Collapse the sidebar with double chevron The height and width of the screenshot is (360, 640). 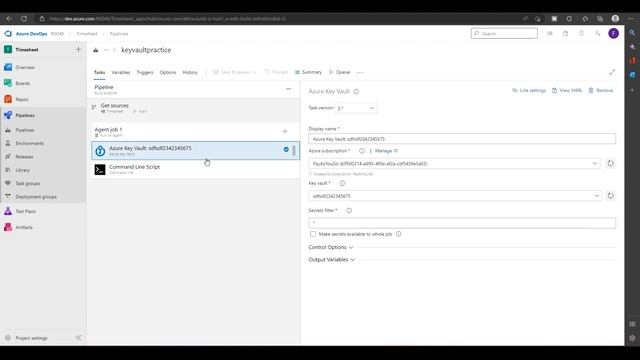point(78,338)
